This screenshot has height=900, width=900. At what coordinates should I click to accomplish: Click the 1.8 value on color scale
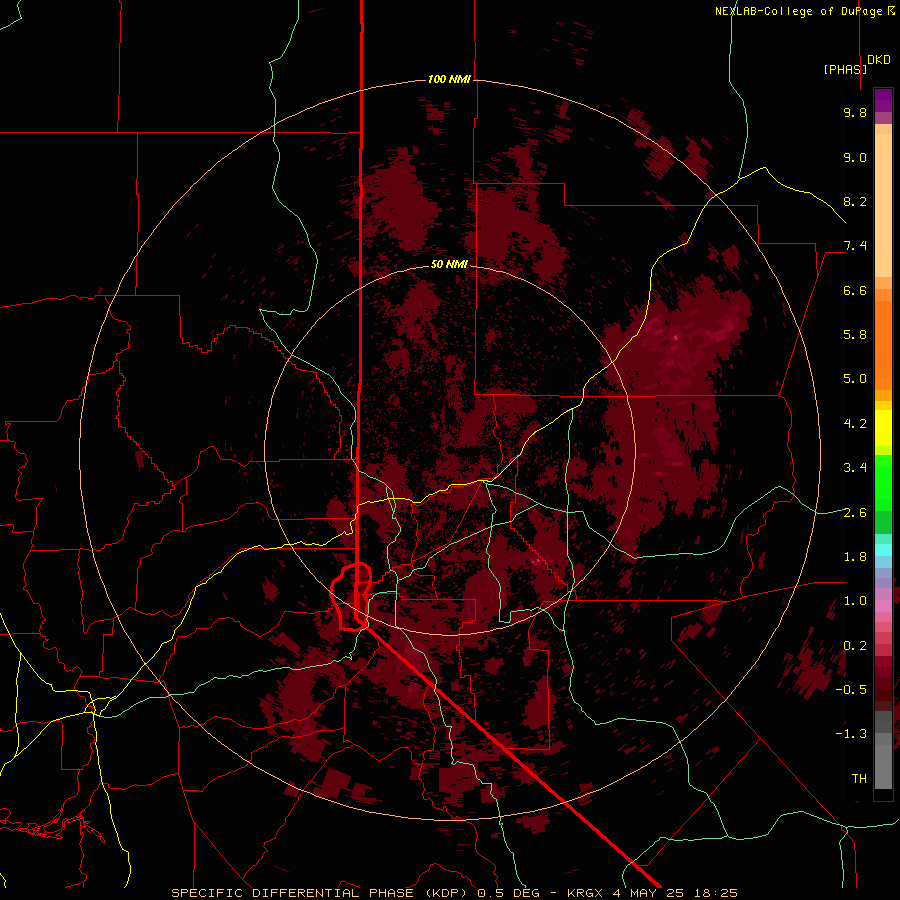point(855,556)
